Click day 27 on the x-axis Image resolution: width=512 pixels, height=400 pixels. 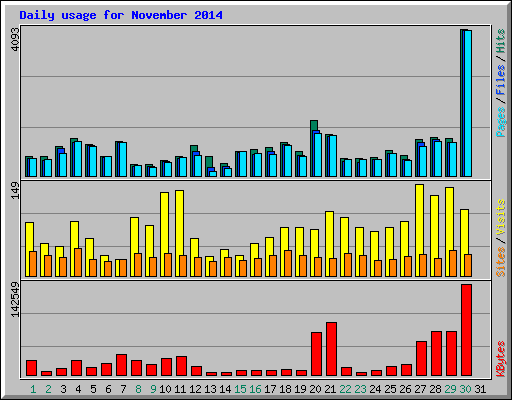coord(420,389)
